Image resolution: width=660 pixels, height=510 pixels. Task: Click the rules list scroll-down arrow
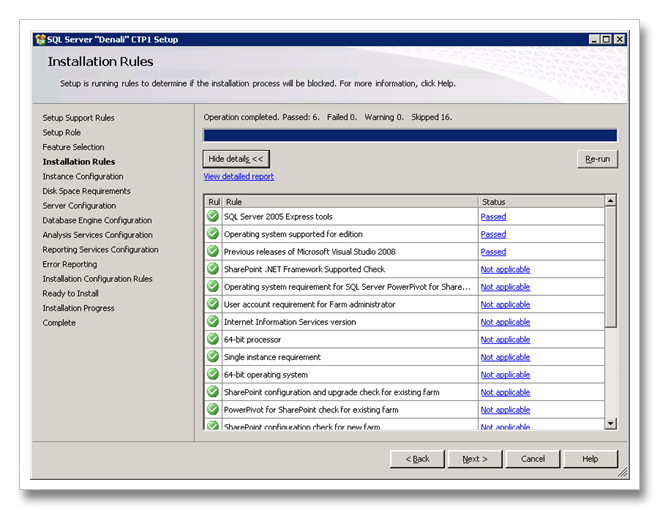[610, 423]
